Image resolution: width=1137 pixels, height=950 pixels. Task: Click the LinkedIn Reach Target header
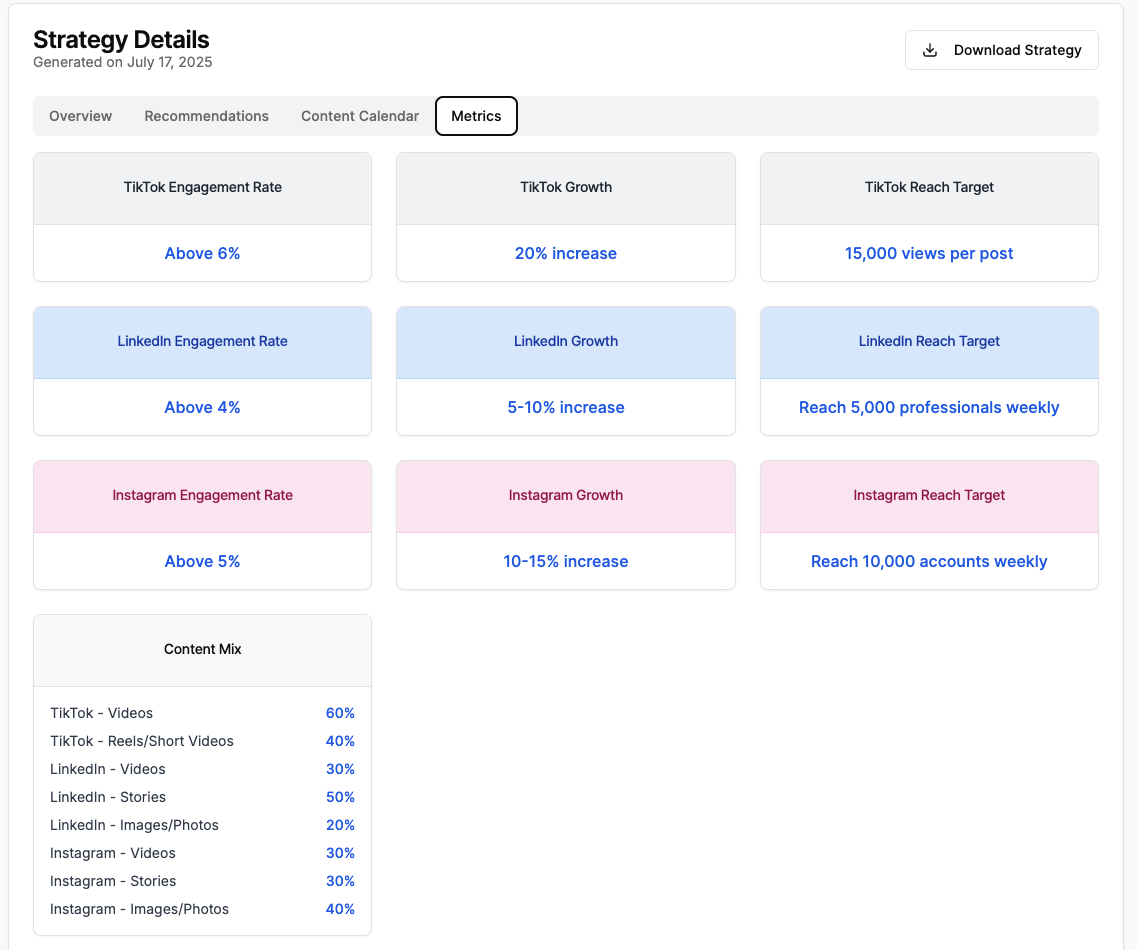(x=929, y=342)
